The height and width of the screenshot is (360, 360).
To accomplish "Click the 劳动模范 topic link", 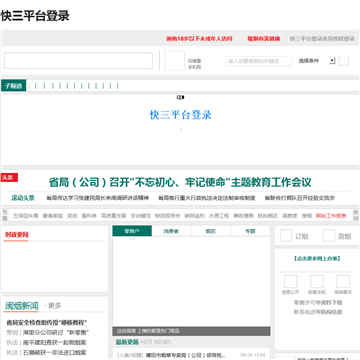I will coord(140,216).
